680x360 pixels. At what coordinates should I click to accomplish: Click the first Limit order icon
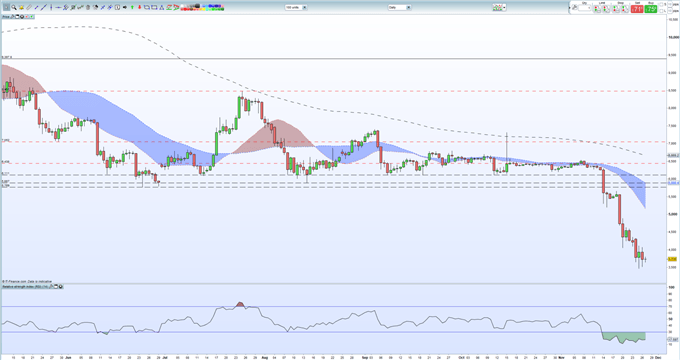[x=597, y=9]
